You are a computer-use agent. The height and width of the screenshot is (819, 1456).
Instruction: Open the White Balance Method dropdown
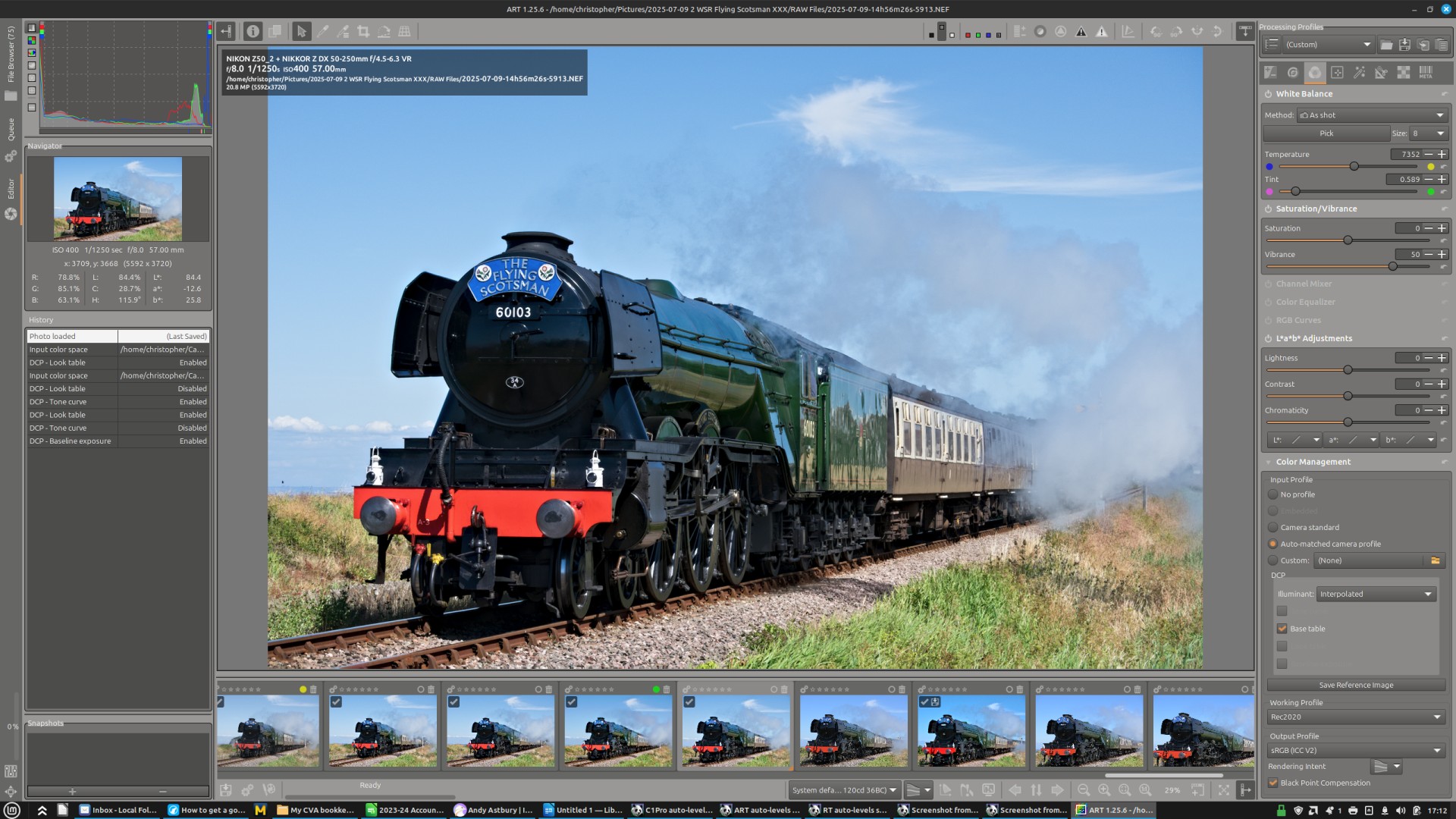point(1371,115)
